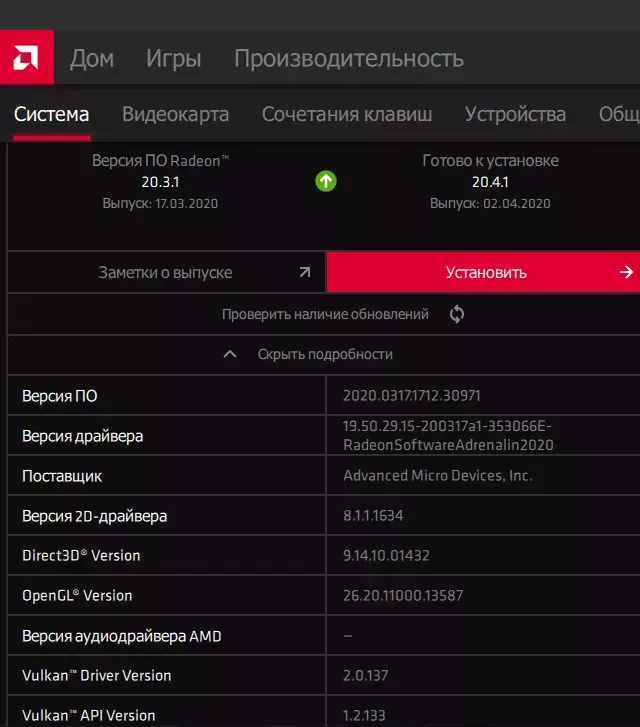Click Поставщик row label
This screenshot has width=640, height=727.
tap(62, 476)
